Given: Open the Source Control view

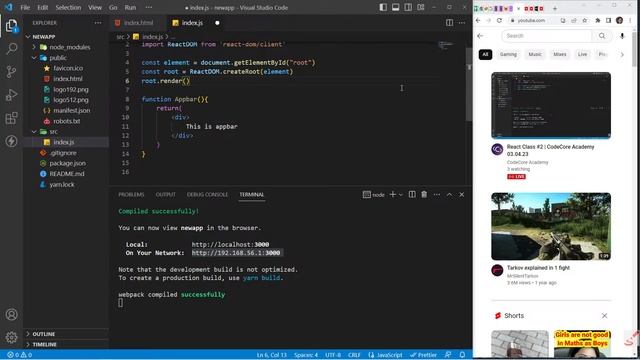Looking at the screenshot, I should pos(11,72).
